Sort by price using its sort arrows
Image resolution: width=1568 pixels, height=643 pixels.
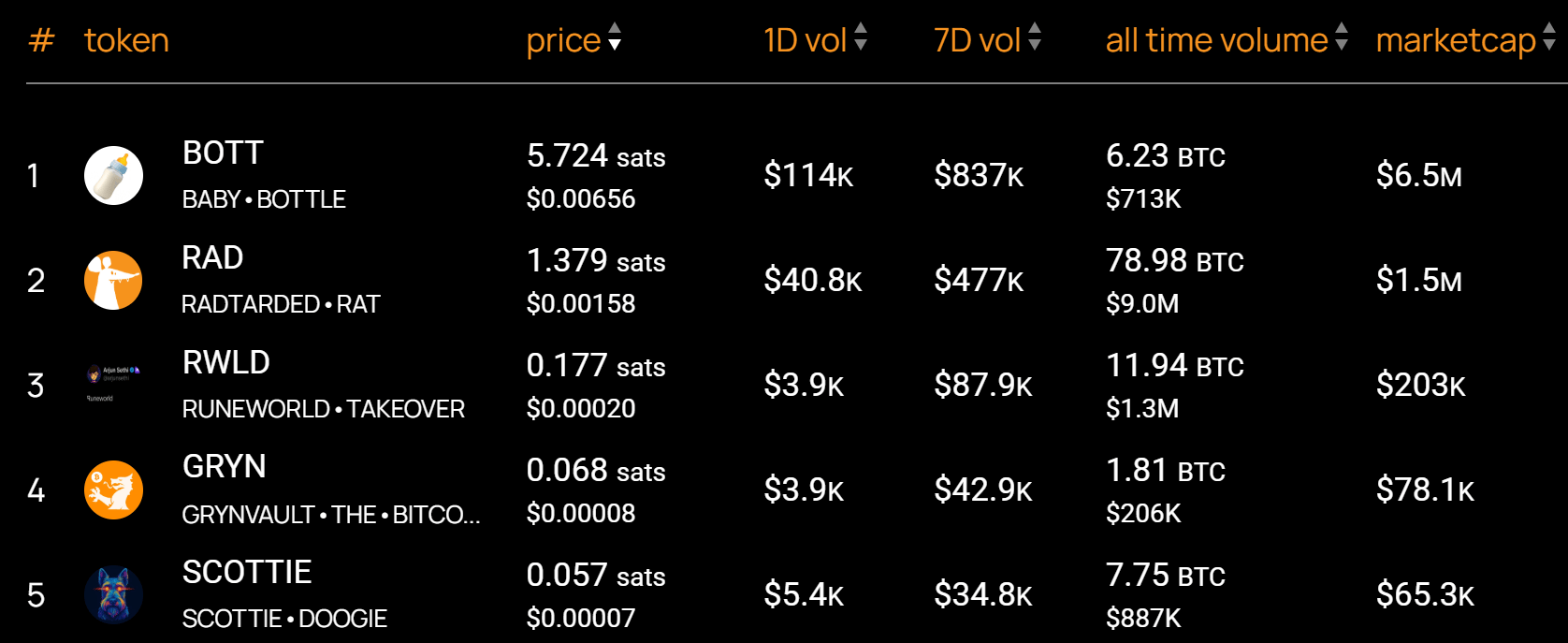click(x=615, y=37)
